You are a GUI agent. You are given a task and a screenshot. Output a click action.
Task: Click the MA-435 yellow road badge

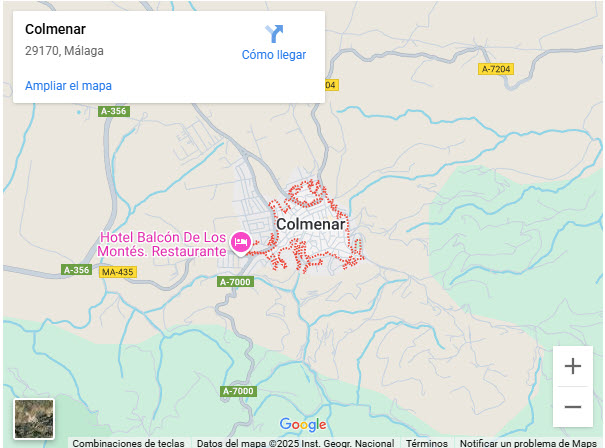(x=118, y=272)
